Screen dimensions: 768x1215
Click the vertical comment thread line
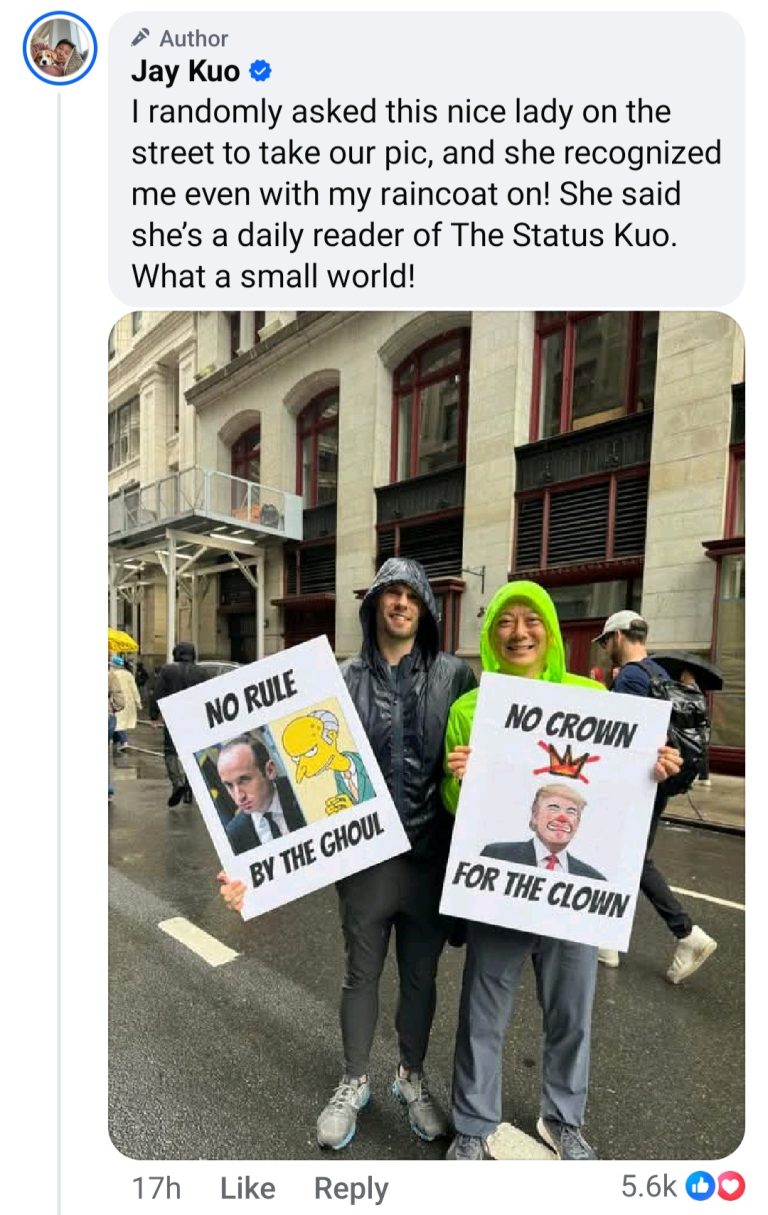(x=59, y=650)
